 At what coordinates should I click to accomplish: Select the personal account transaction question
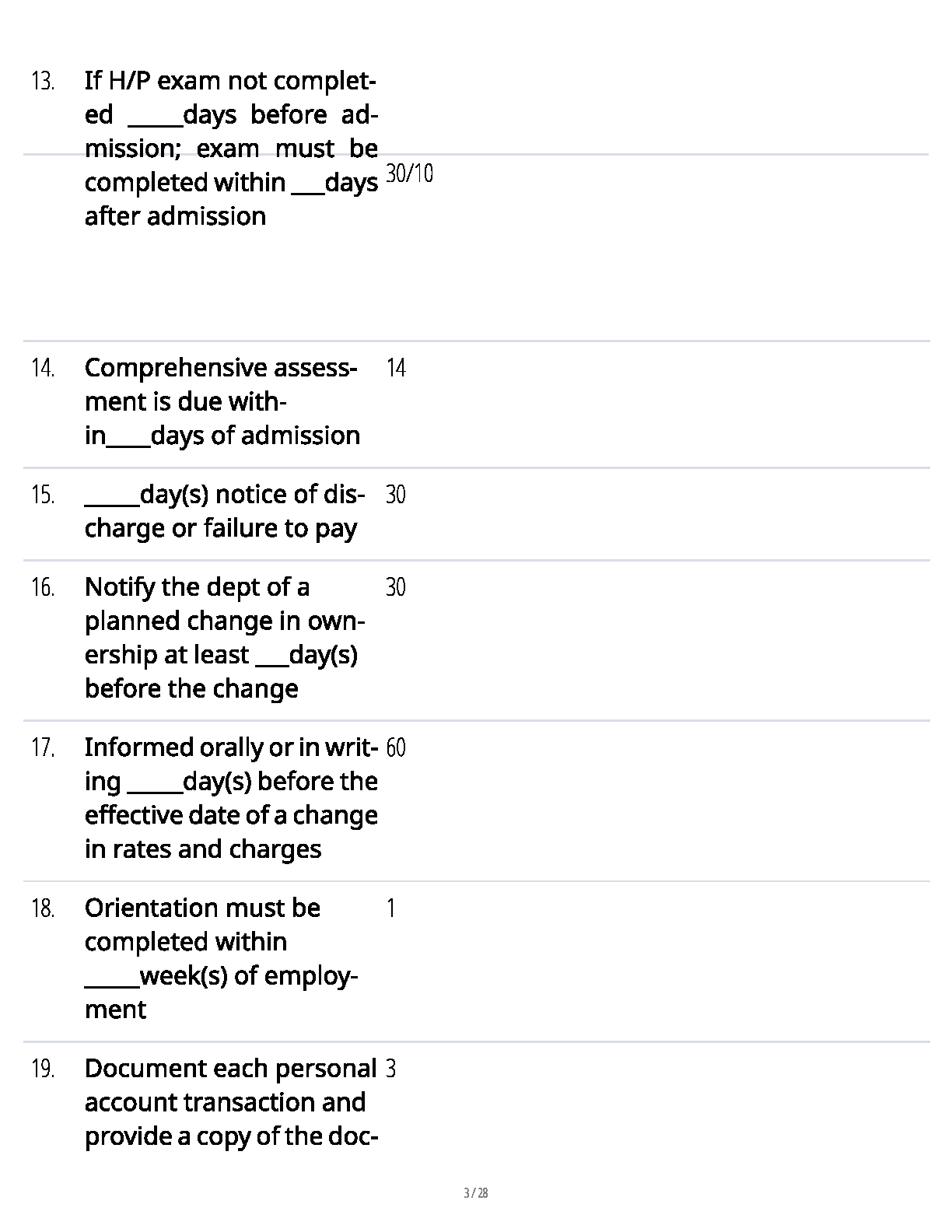point(230,1102)
